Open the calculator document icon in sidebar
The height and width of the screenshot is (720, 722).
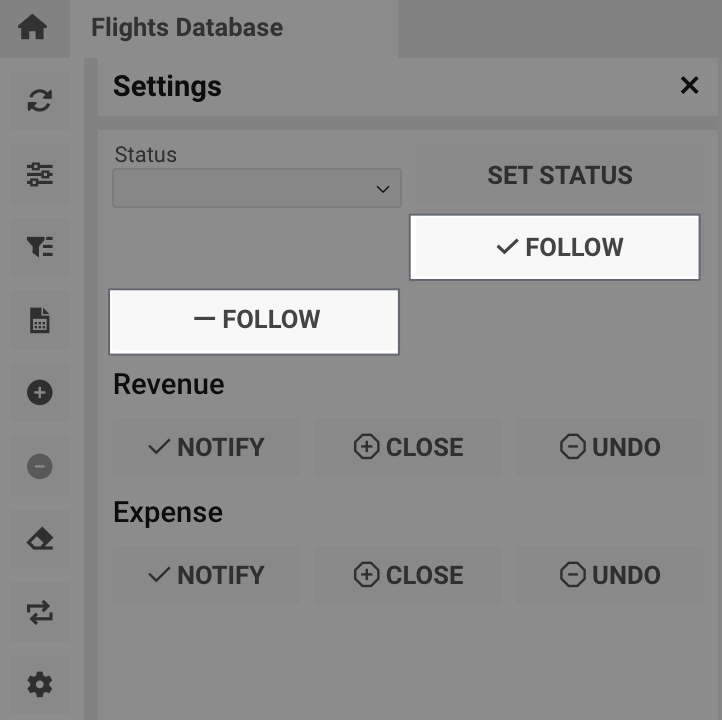point(40,320)
